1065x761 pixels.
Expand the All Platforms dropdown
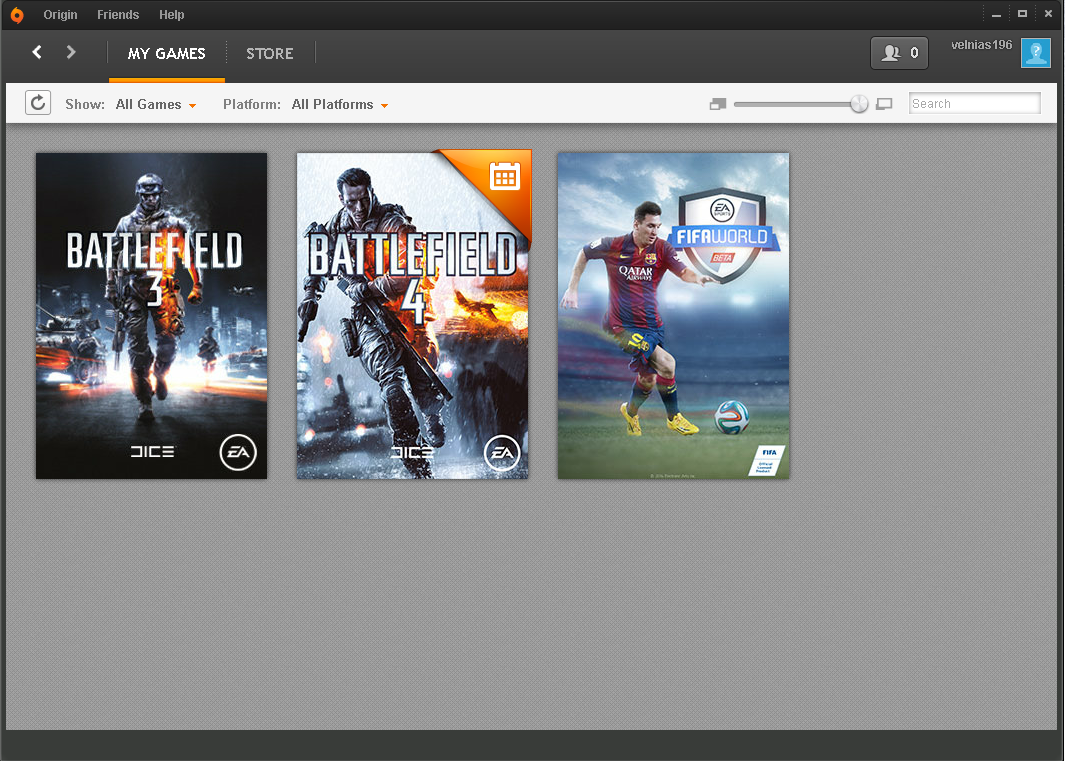pyautogui.click(x=340, y=105)
